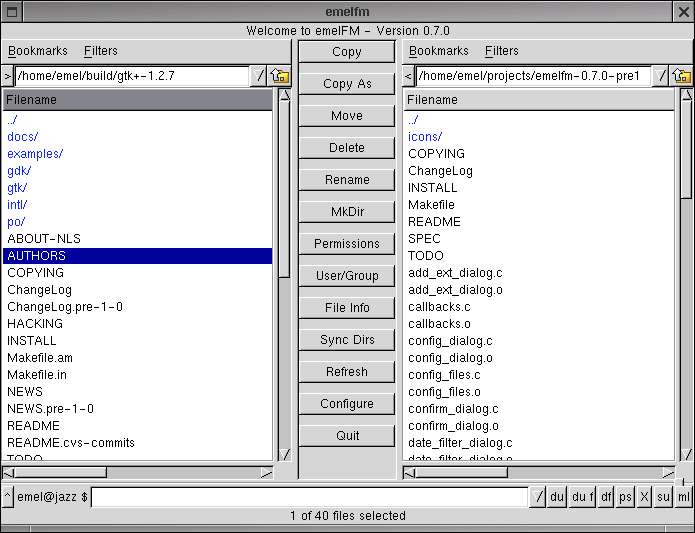The image size is (695, 533).
Task: Open the right panel Bookmarks menu
Action: click(438, 51)
